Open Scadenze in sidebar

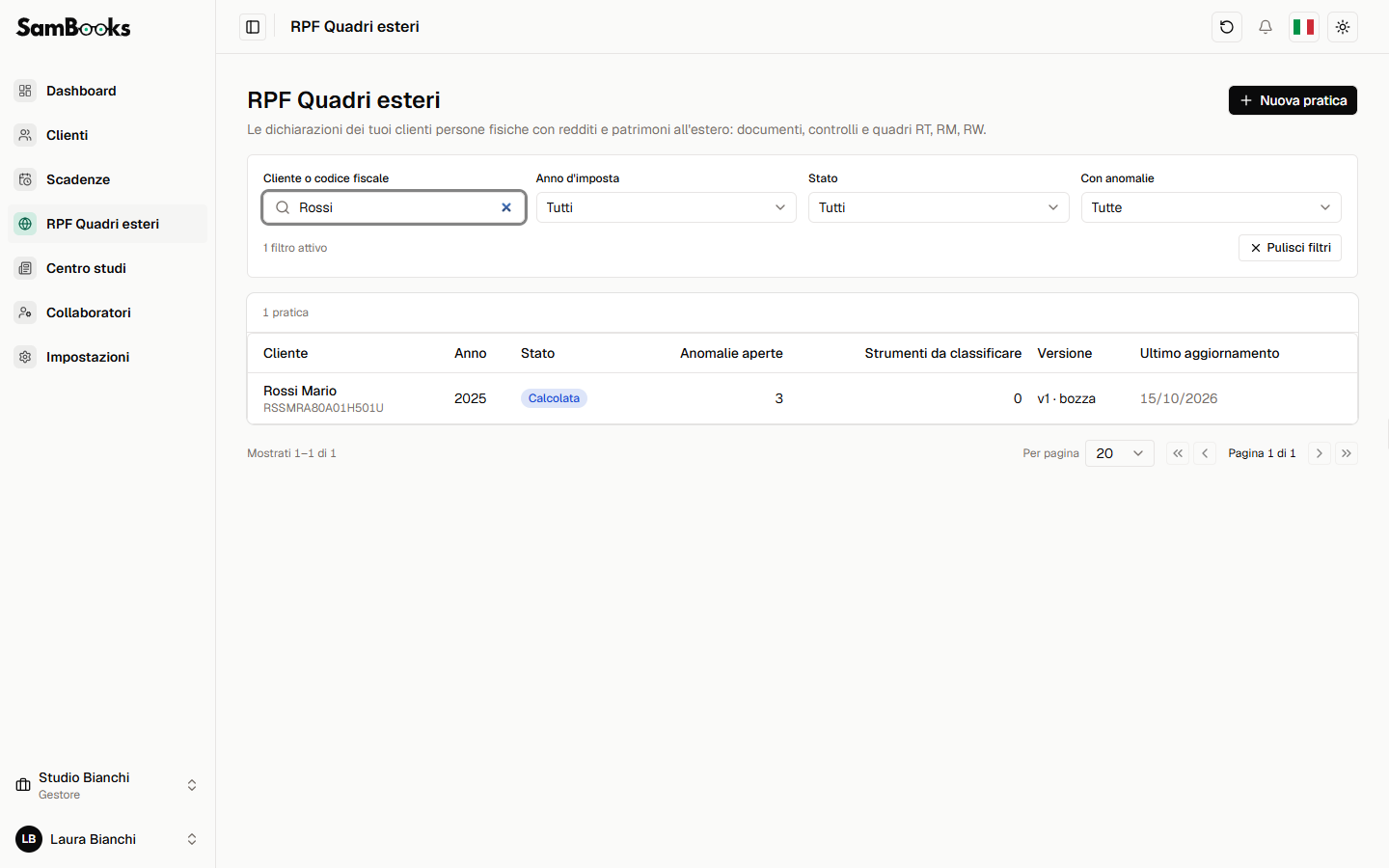tap(108, 179)
